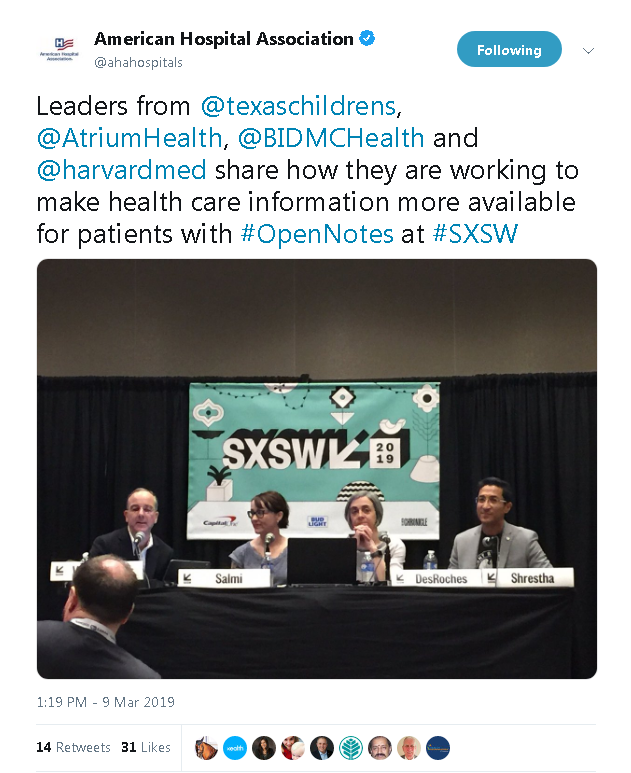Click the blue verified badge
The image size is (631, 773).
(x=367, y=38)
